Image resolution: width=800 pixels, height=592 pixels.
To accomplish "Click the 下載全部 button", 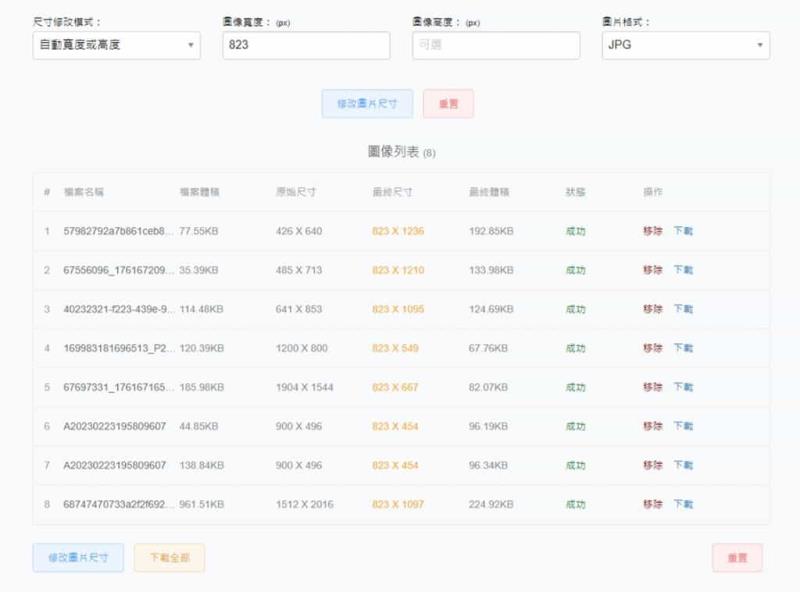I will point(169,557).
